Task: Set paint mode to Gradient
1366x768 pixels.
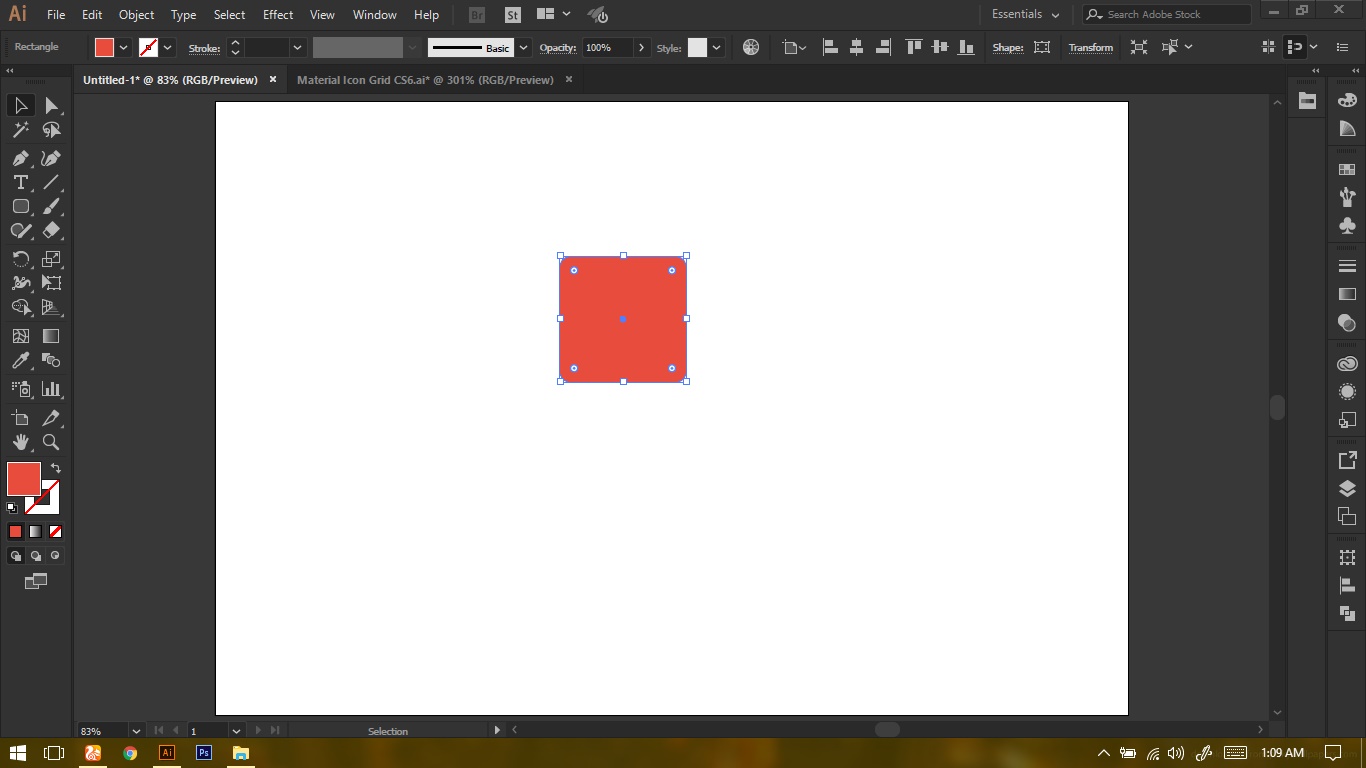Action: [35, 532]
